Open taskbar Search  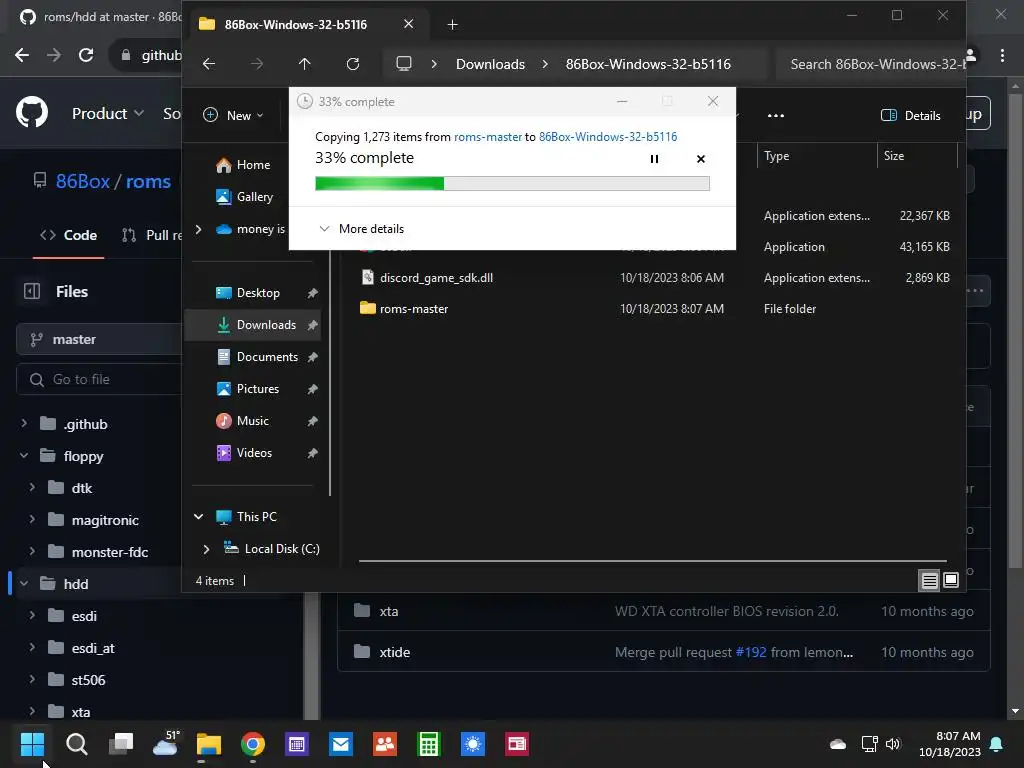76,744
